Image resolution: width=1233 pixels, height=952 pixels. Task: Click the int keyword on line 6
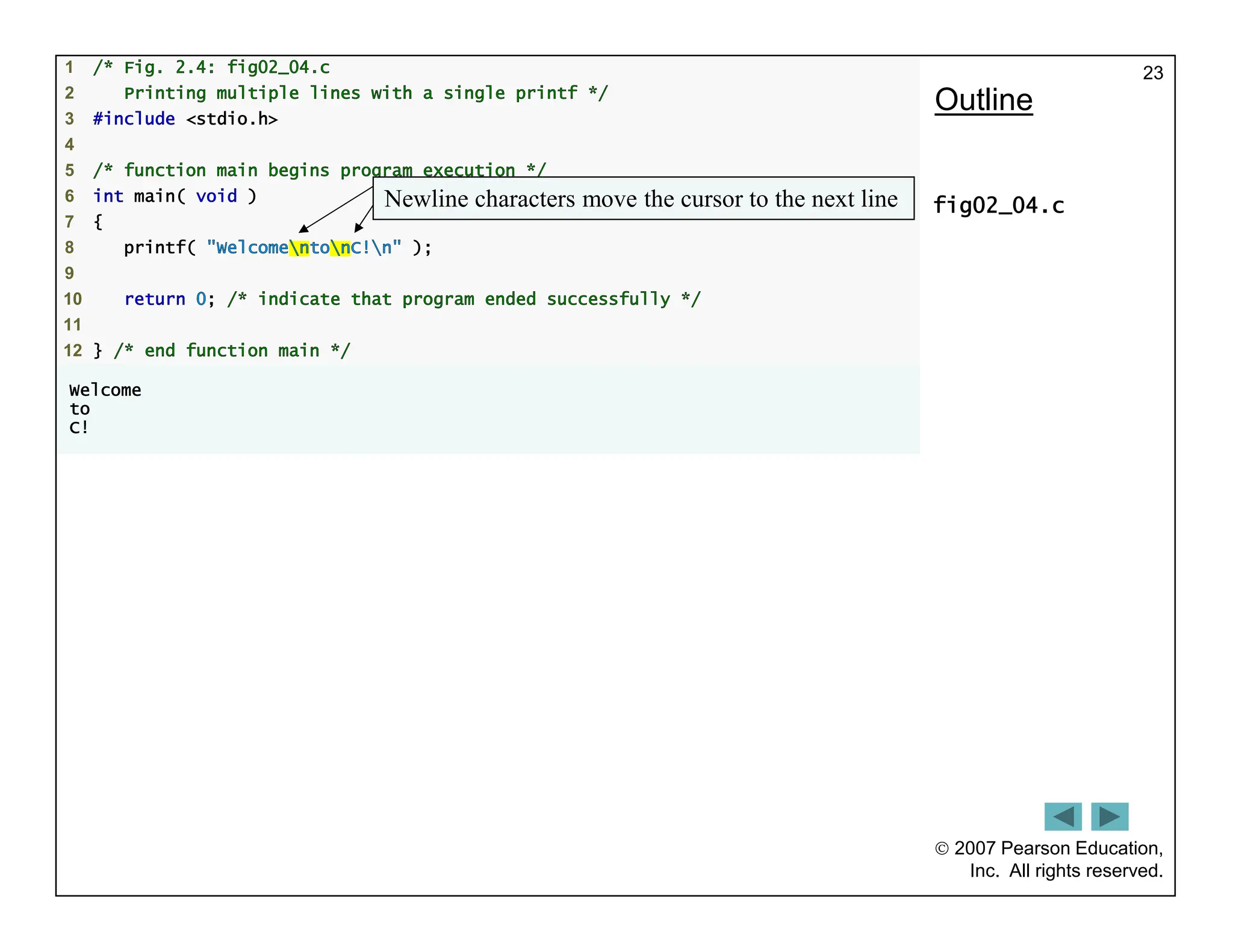(x=108, y=196)
